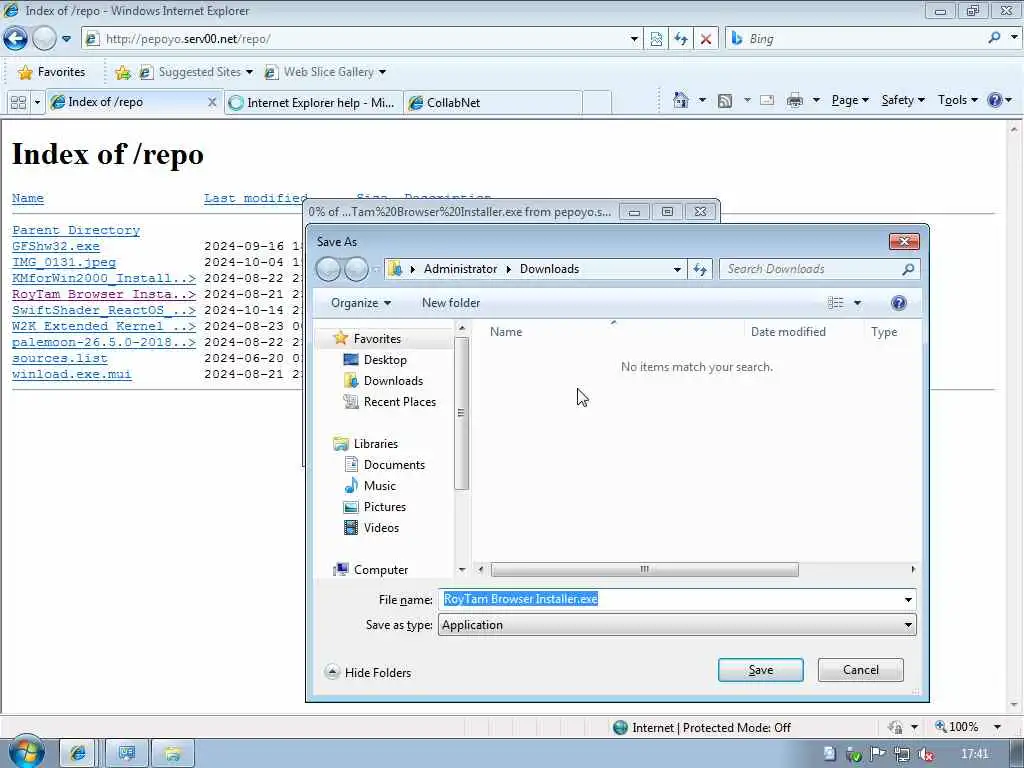Click Downloads in the breadcrumb path
The height and width of the screenshot is (768, 1024).
[549, 269]
